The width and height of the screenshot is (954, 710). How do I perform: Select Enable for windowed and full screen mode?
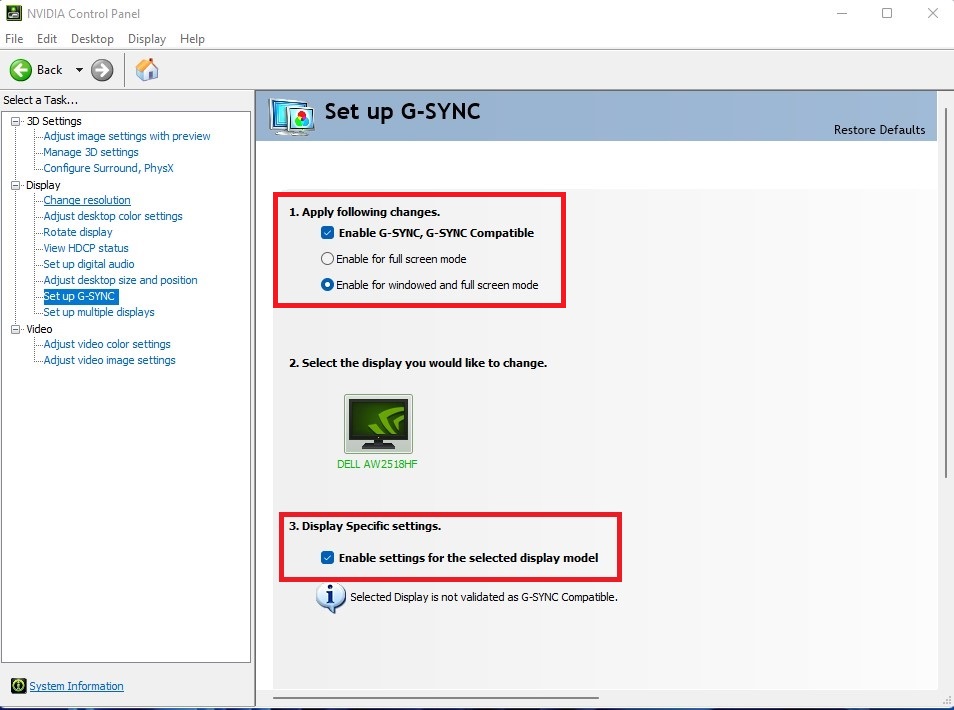[x=327, y=285]
